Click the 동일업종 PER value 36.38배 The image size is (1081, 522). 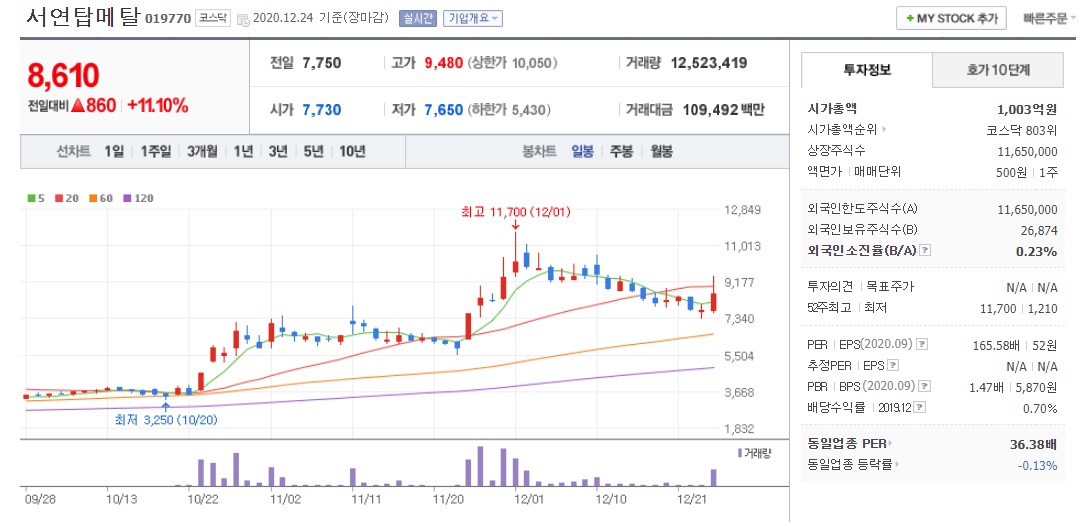click(x=1033, y=444)
